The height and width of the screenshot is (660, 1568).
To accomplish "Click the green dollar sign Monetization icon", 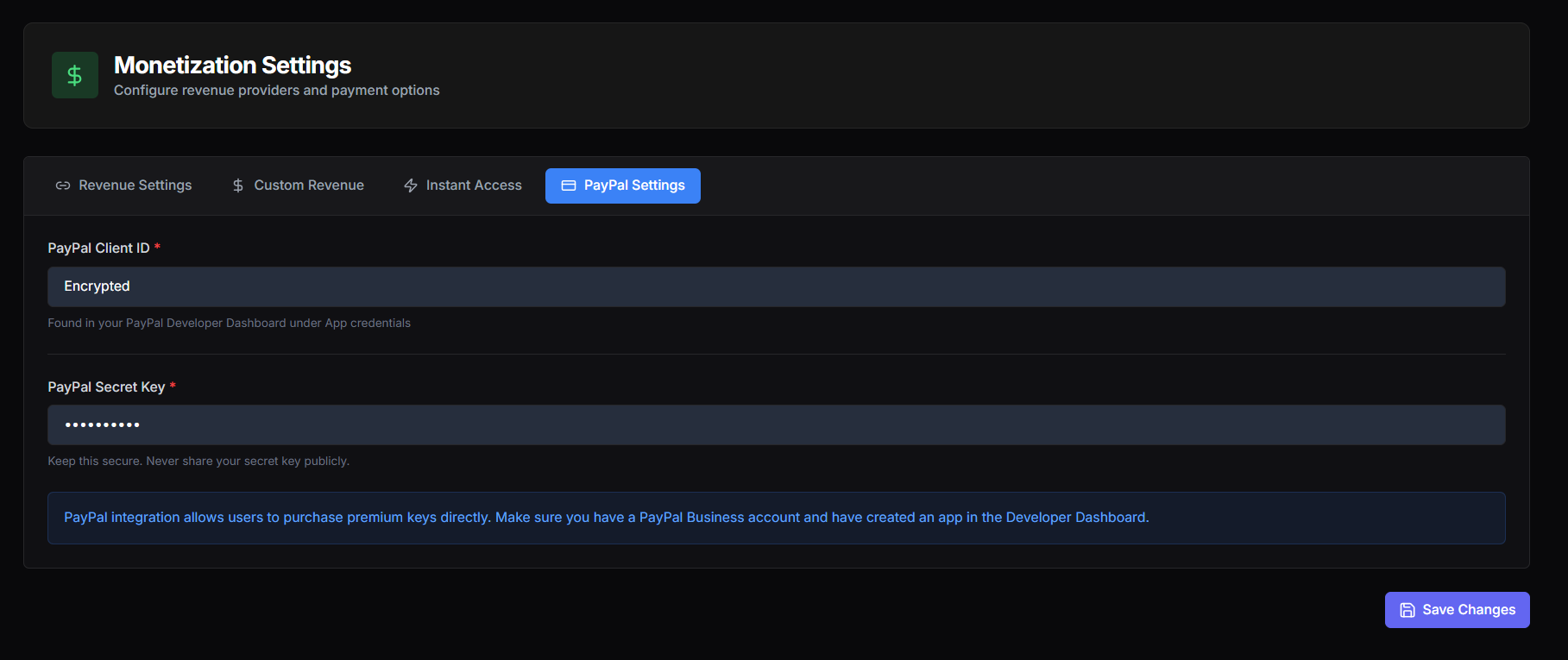I will [75, 75].
